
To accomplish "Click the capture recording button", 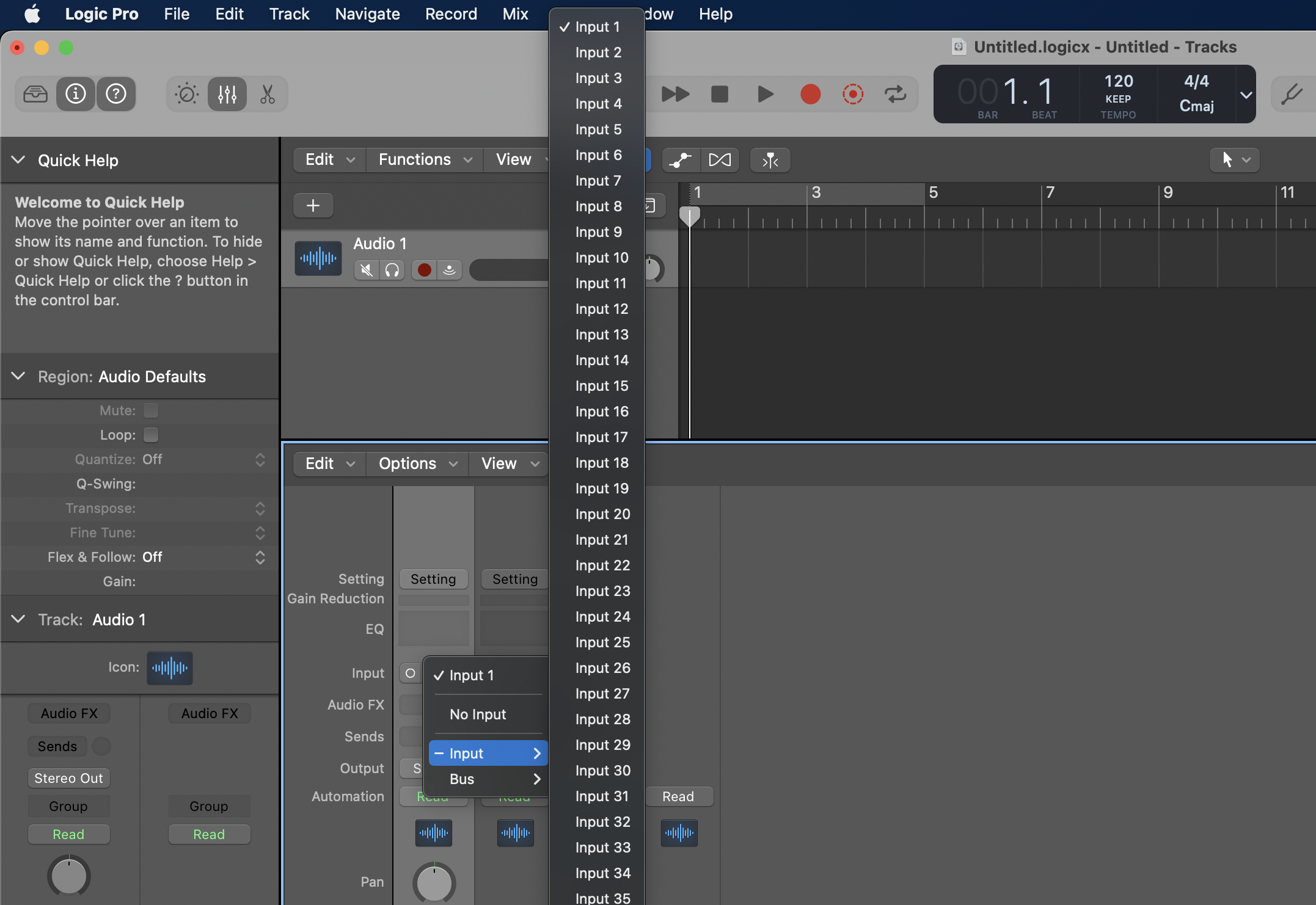I will tap(852, 94).
